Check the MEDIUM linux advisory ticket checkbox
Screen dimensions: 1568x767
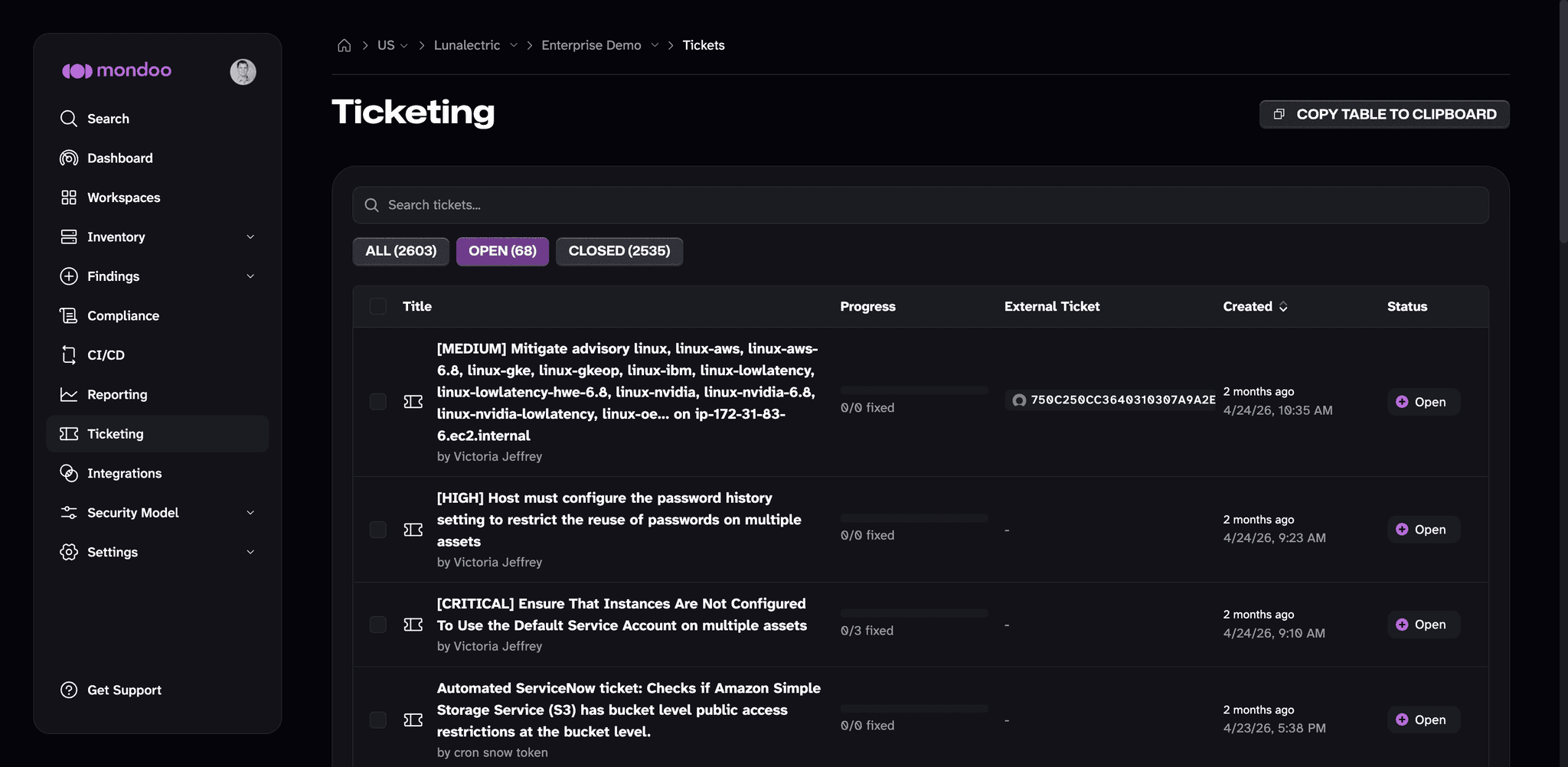(377, 402)
